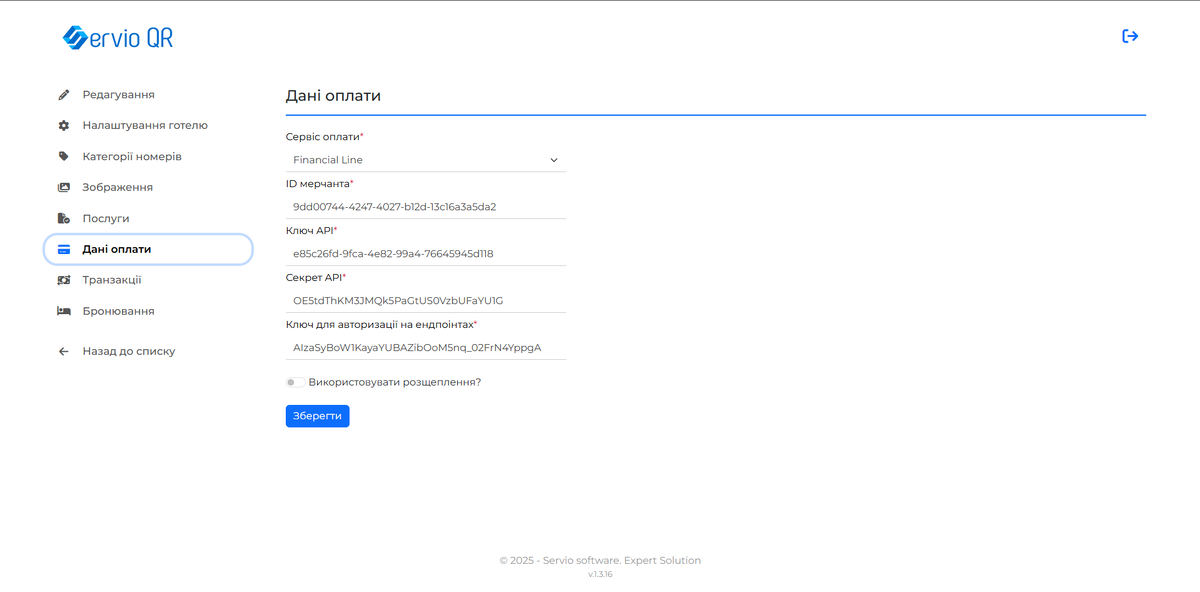The image size is (1200, 592).
Task: Click the logout icon in the top right
Action: pyautogui.click(x=1130, y=35)
